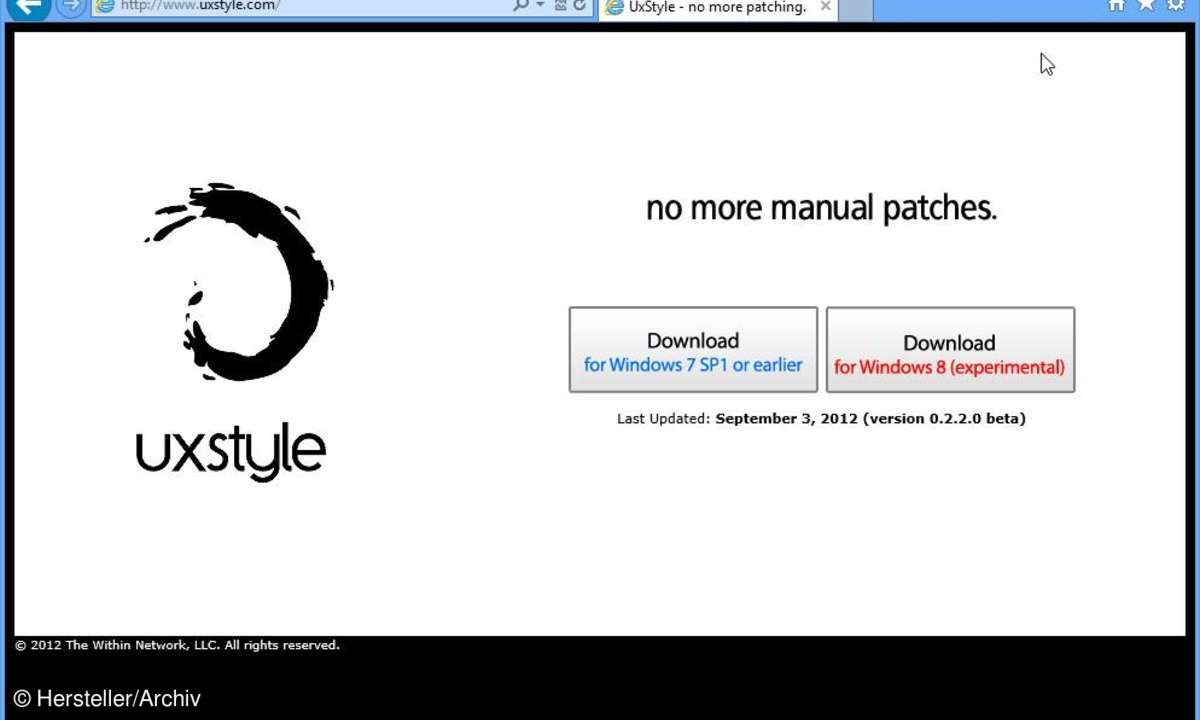Click Download for Windows 8 (experimental)
Image resolution: width=1200 pixels, height=720 pixels.
[950, 350]
